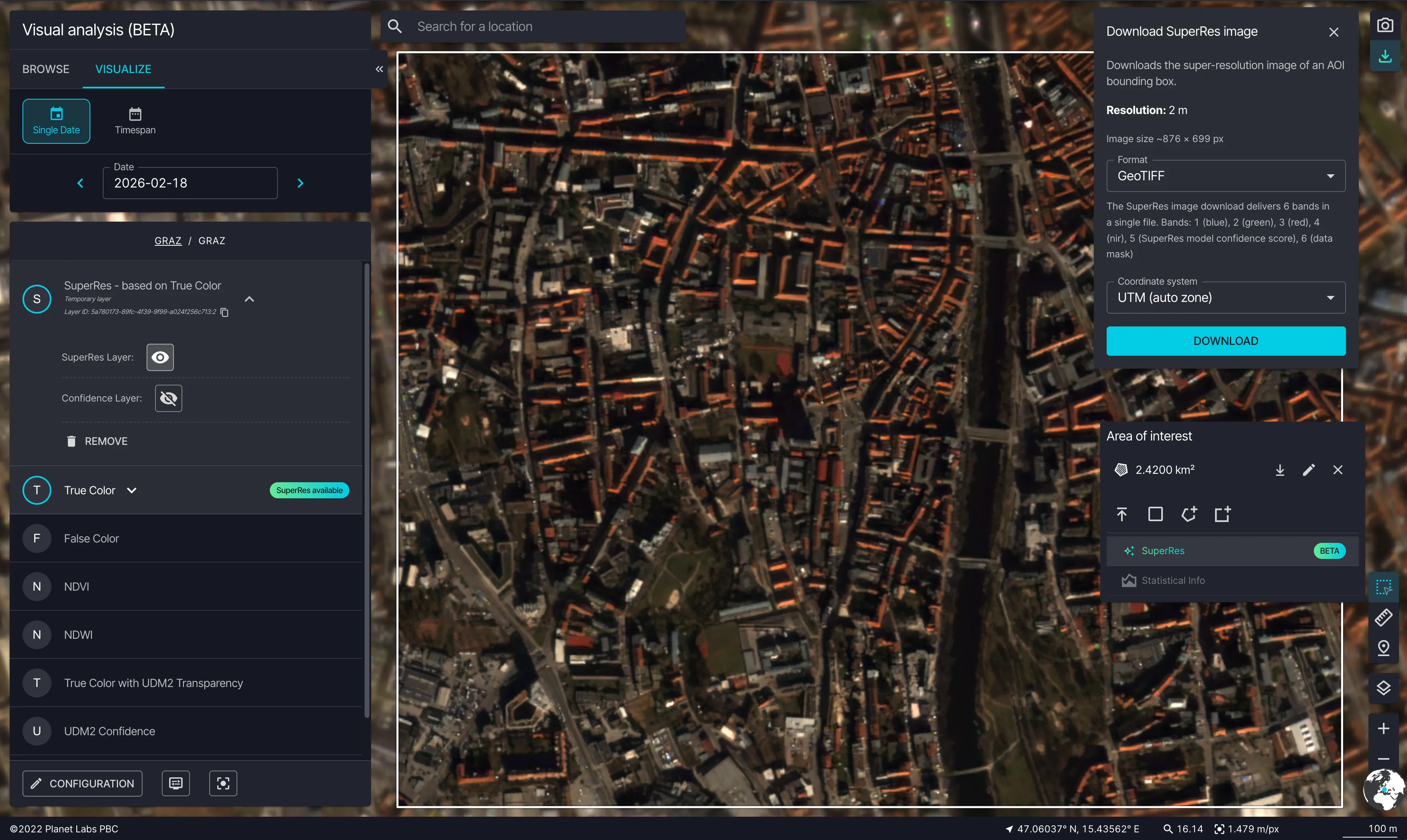This screenshot has width=1407, height=840.
Task: Go to the next date
Action: 300,183
